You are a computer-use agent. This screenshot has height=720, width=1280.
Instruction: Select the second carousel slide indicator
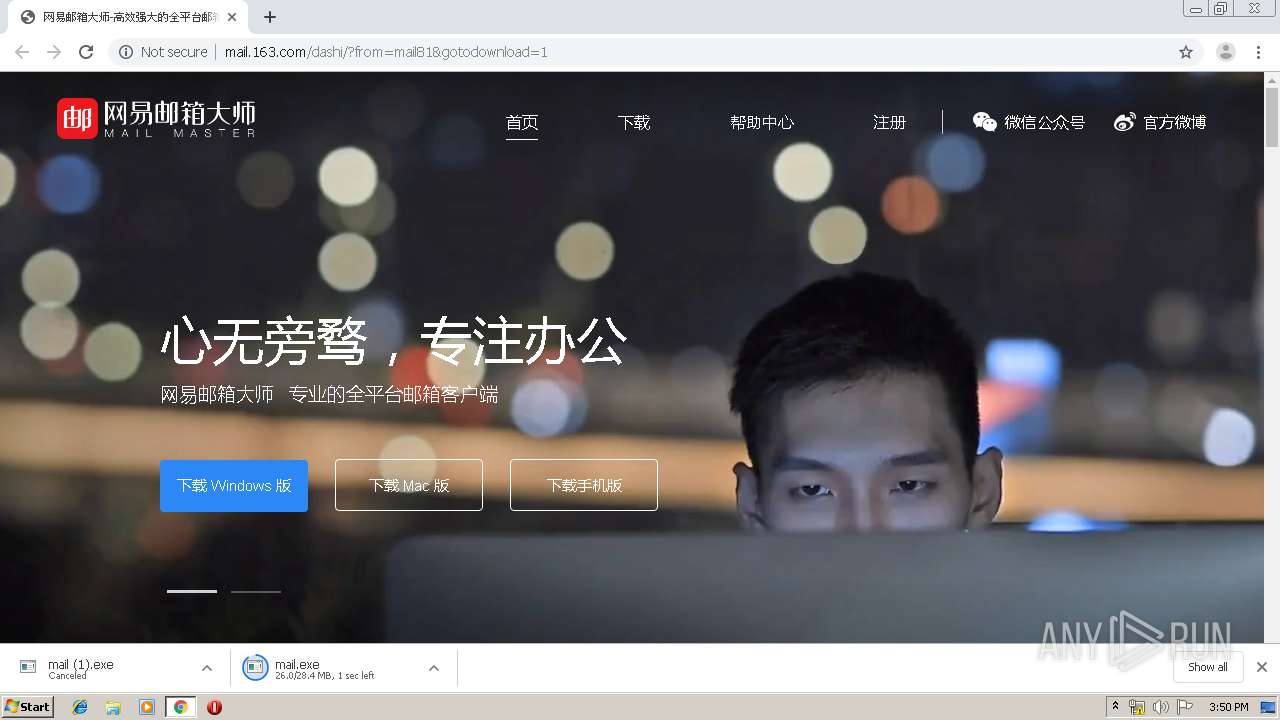click(x=256, y=591)
